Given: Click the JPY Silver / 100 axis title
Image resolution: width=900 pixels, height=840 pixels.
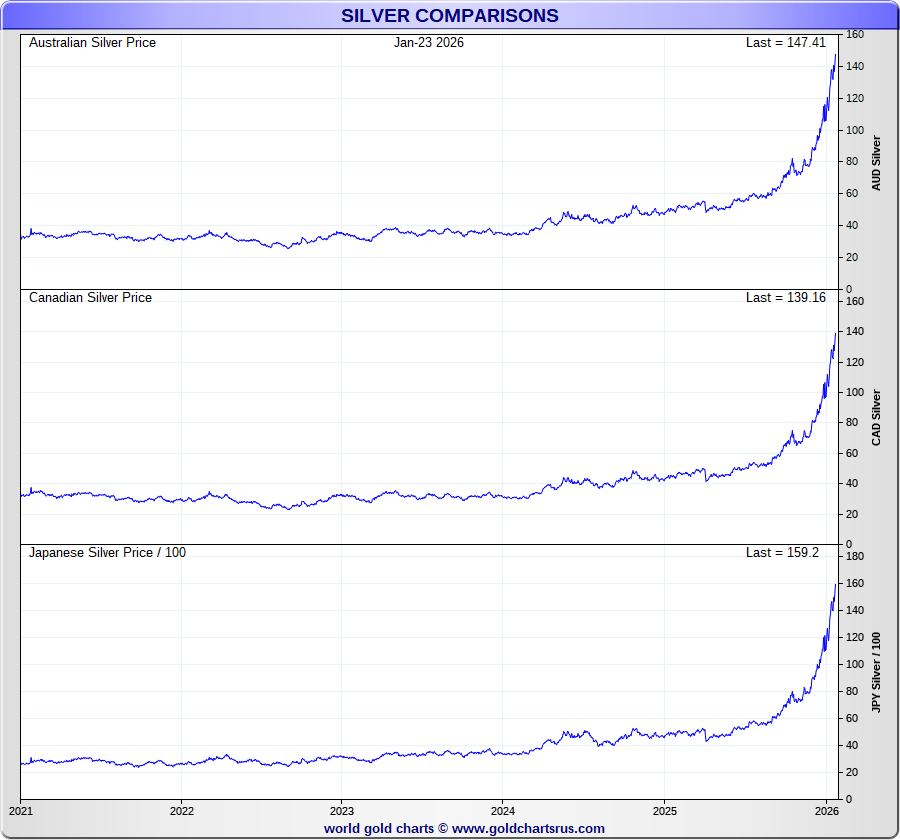Looking at the screenshot, I should pos(877,672).
